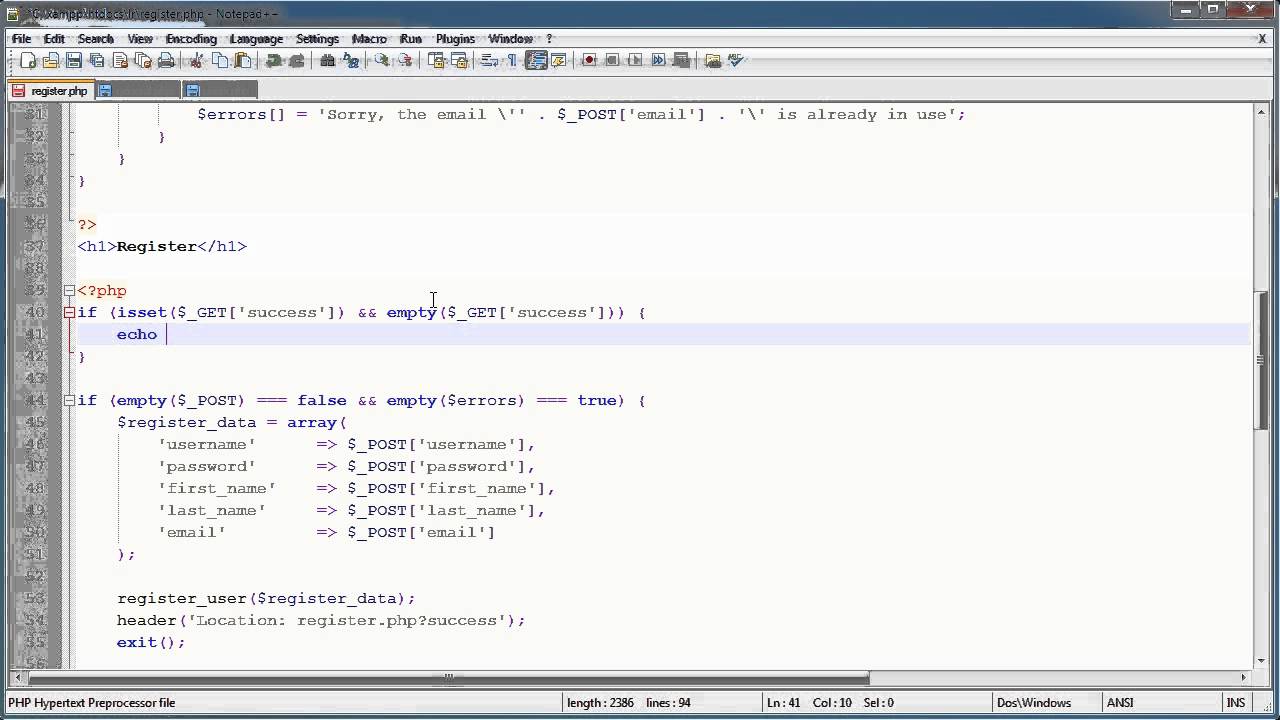The image size is (1280, 720).
Task: Paste from clipboard via toolbar icon
Action: [242, 61]
